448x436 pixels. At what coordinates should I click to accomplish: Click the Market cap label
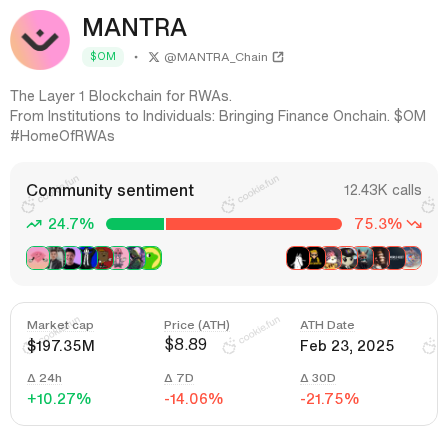coord(60,325)
